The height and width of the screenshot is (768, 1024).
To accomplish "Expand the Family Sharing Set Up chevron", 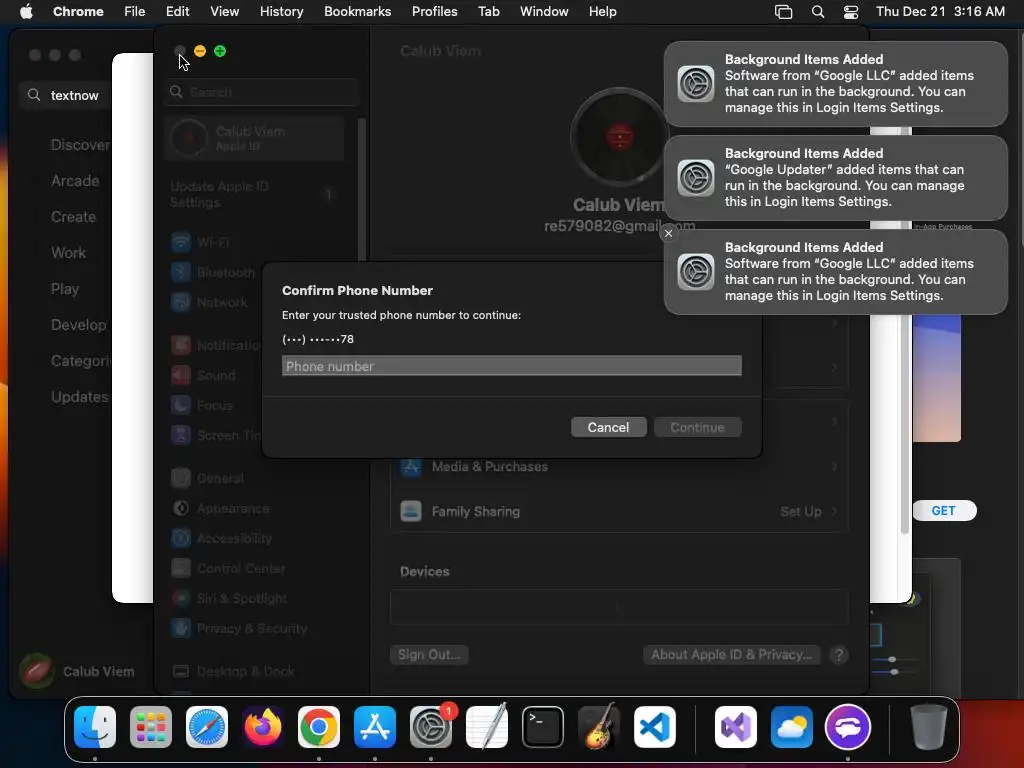I will (x=834, y=511).
